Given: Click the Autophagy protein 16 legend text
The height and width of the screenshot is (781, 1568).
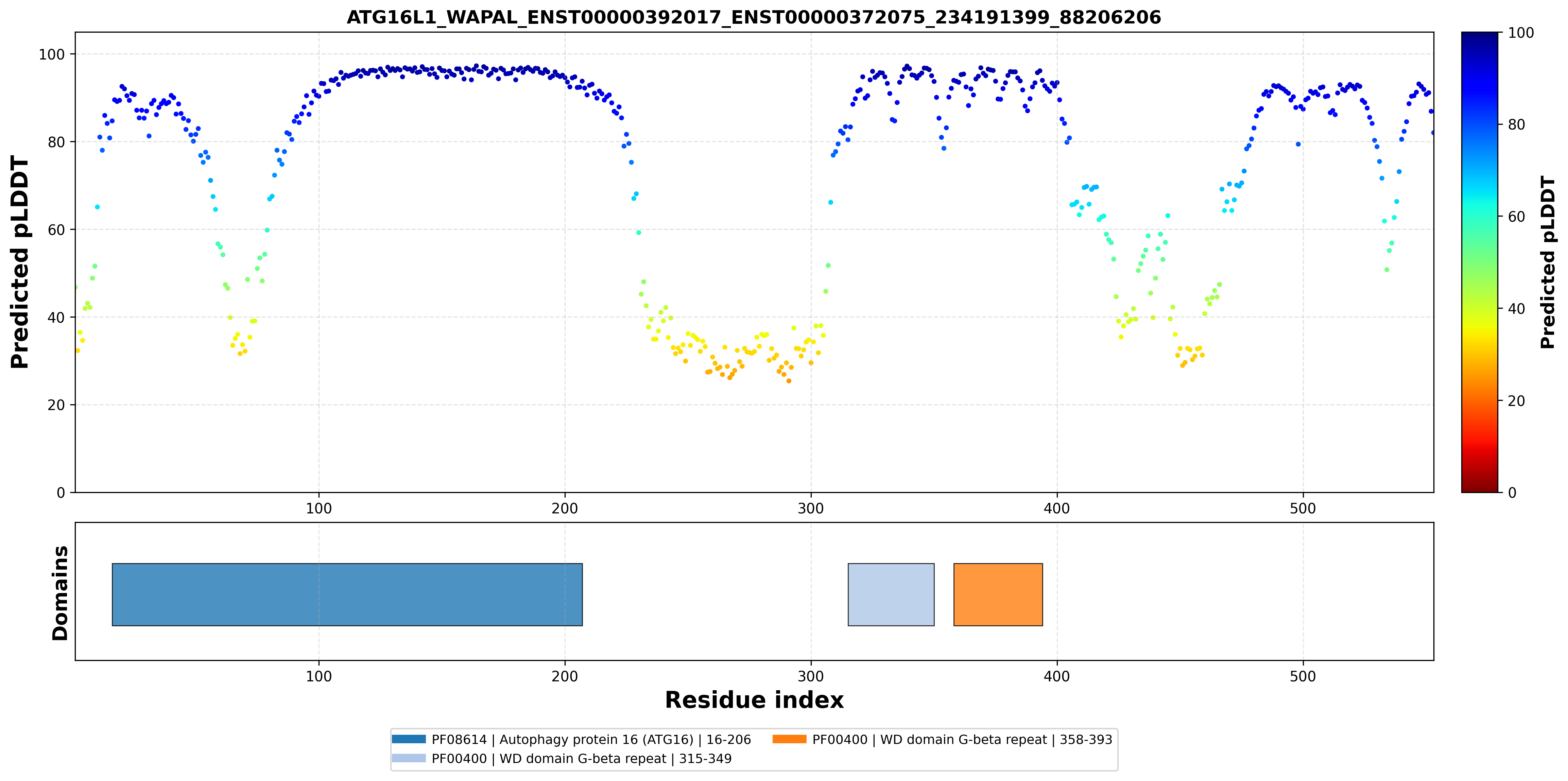Looking at the screenshot, I should click(591, 740).
